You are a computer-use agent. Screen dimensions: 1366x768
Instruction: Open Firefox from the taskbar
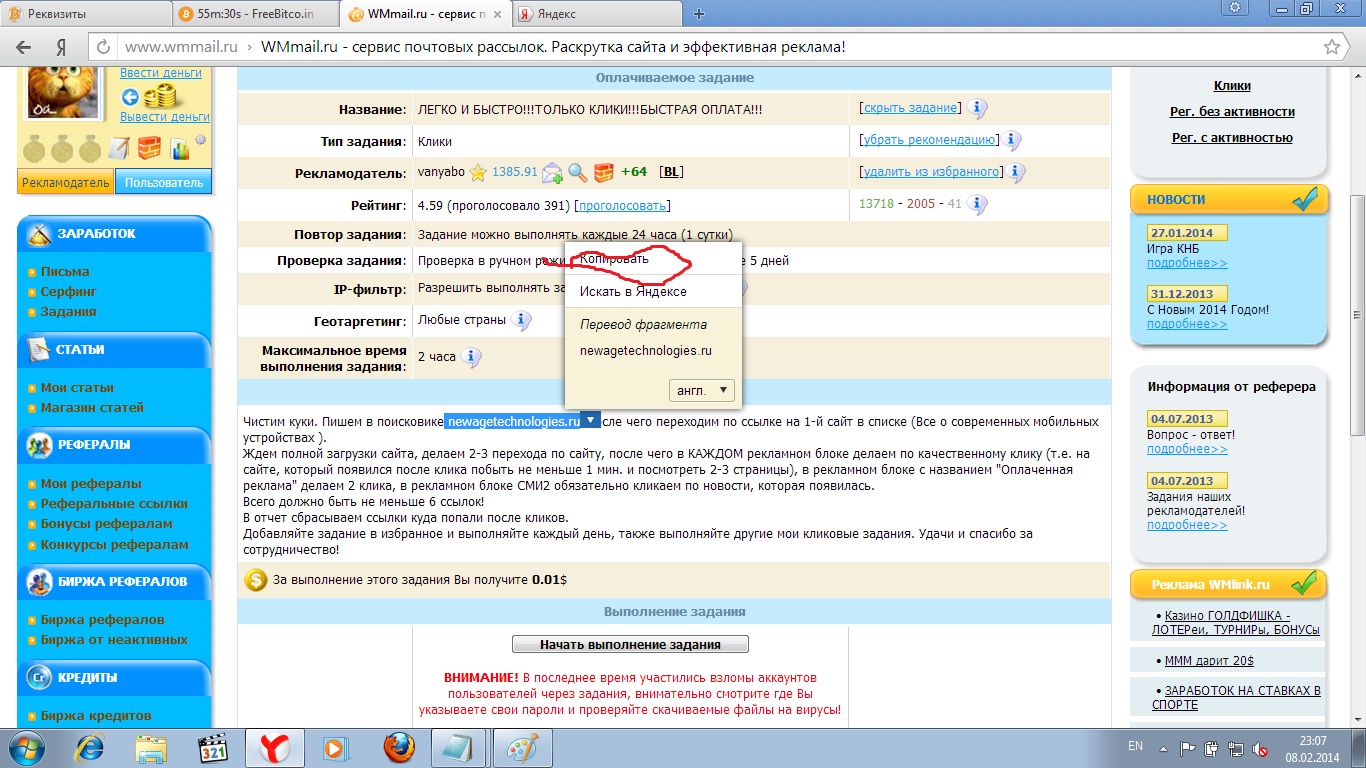(399, 747)
